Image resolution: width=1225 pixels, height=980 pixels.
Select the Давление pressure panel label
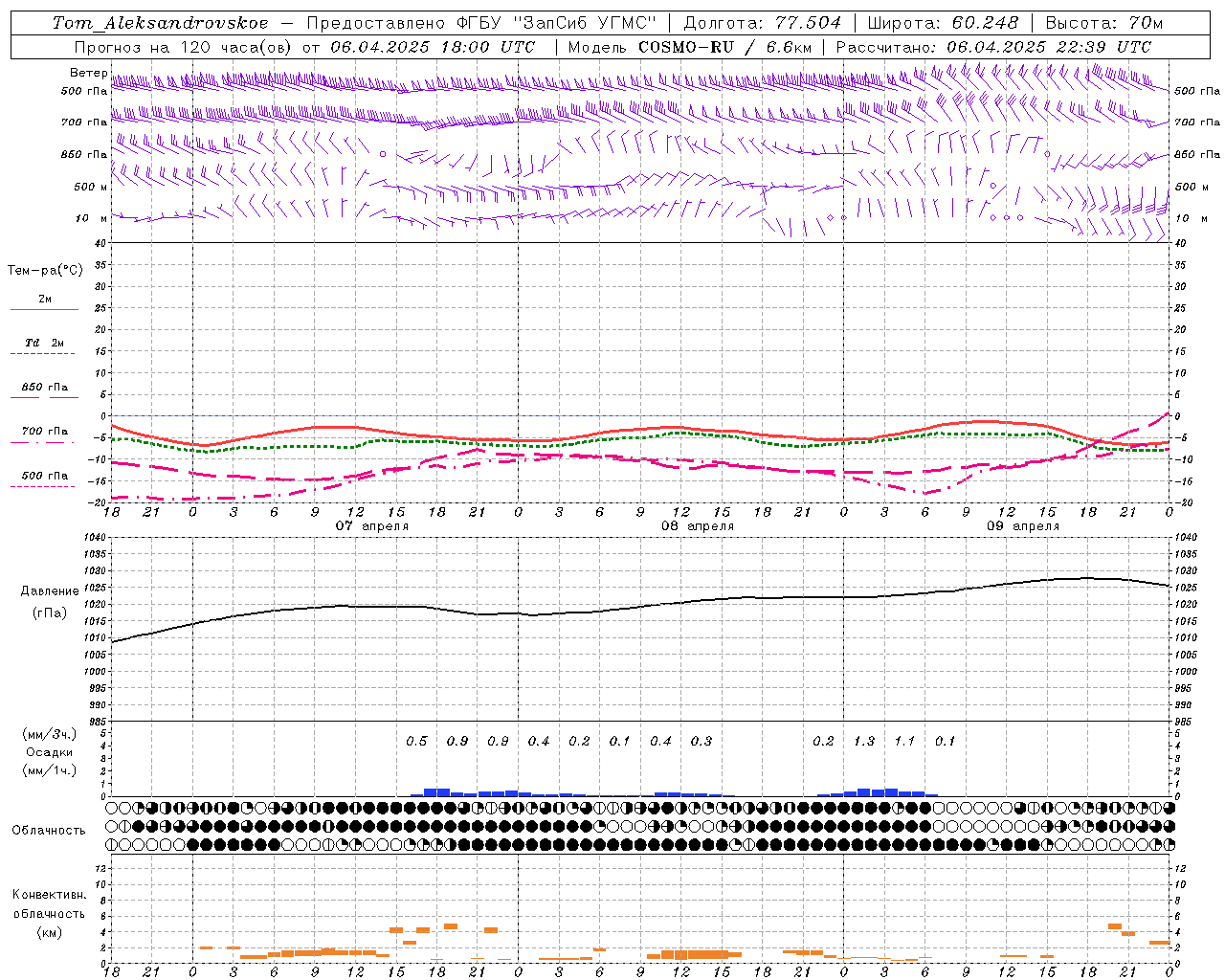[x=49, y=591]
